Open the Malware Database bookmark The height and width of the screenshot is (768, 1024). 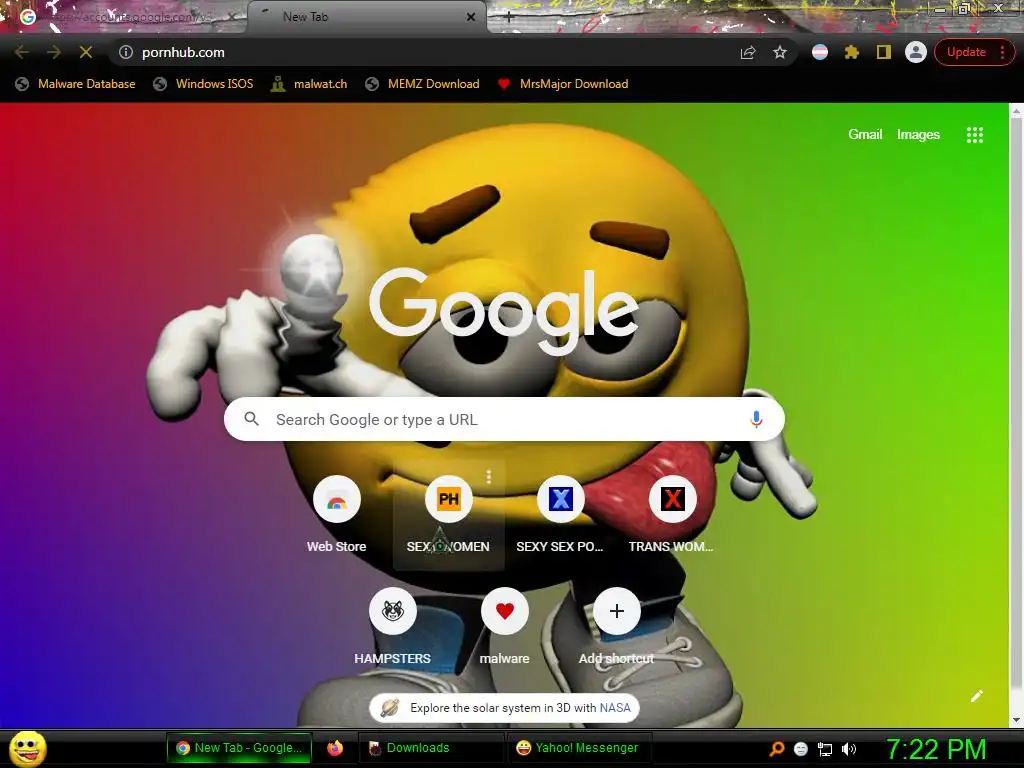pos(76,84)
